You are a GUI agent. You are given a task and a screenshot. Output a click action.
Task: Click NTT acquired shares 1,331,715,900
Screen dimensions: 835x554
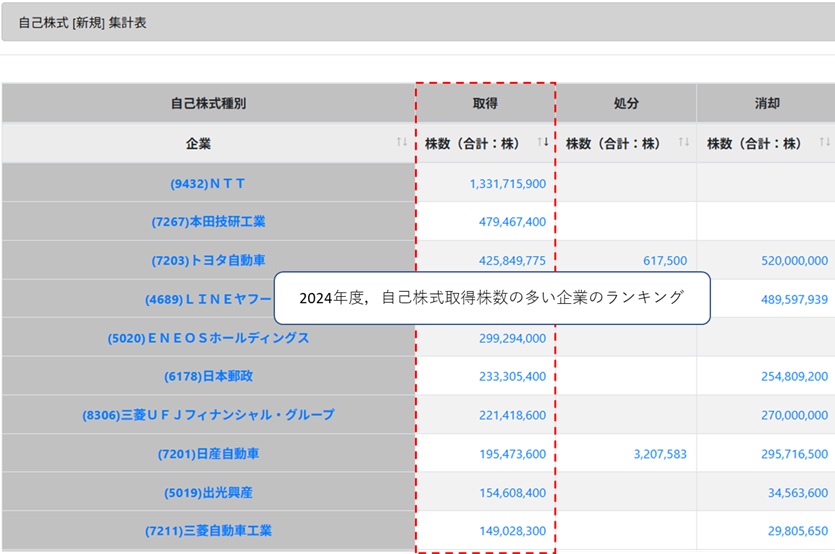click(x=507, y=184)
